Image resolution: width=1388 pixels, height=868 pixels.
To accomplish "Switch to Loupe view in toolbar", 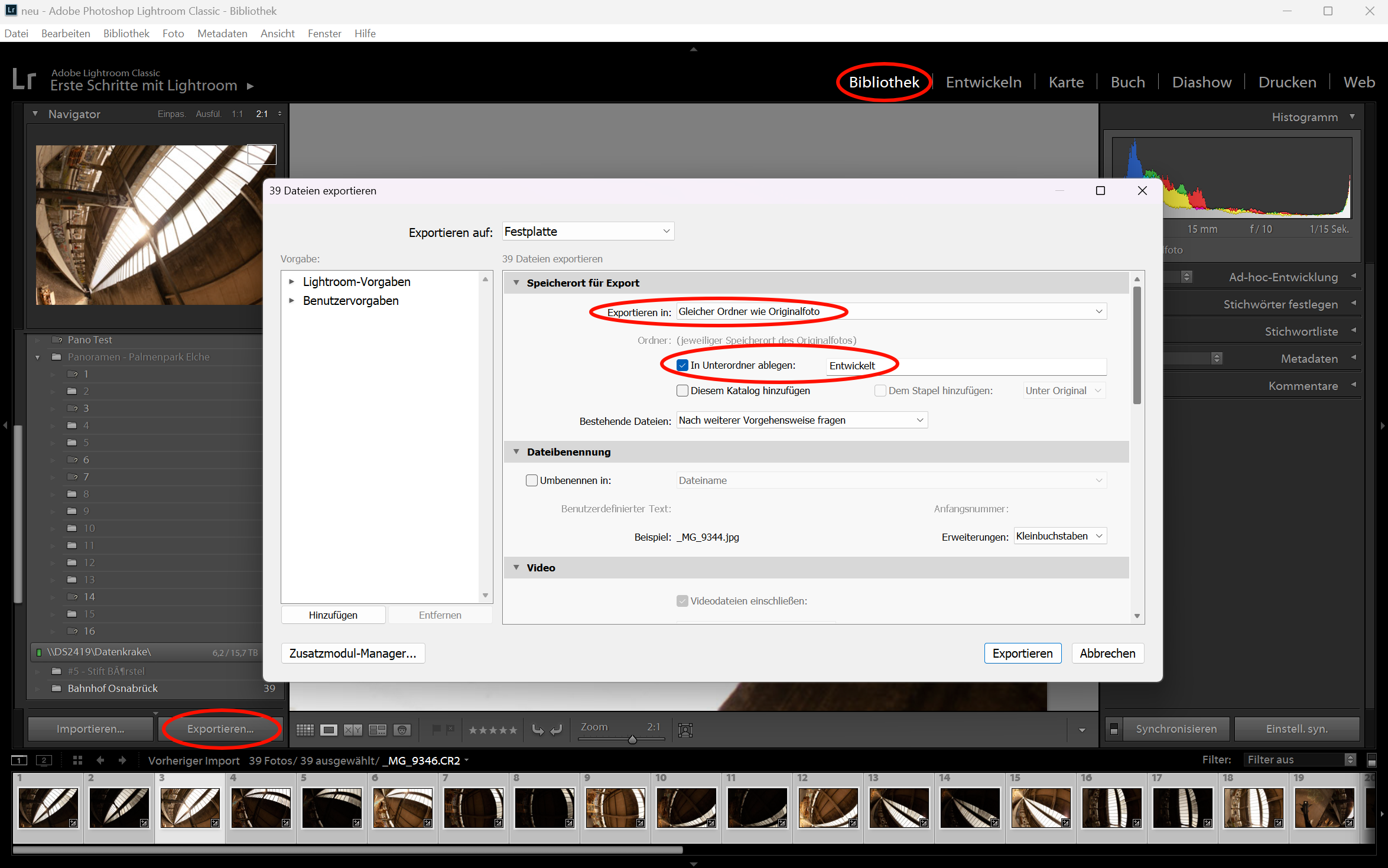I will (329, 730).
